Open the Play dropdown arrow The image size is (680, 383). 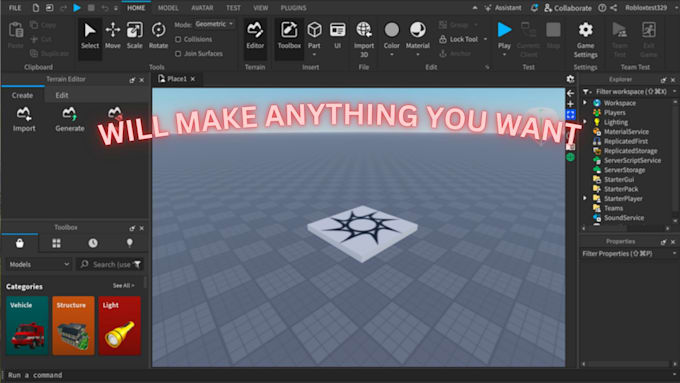pyautogui.click(x=504, y=55)
